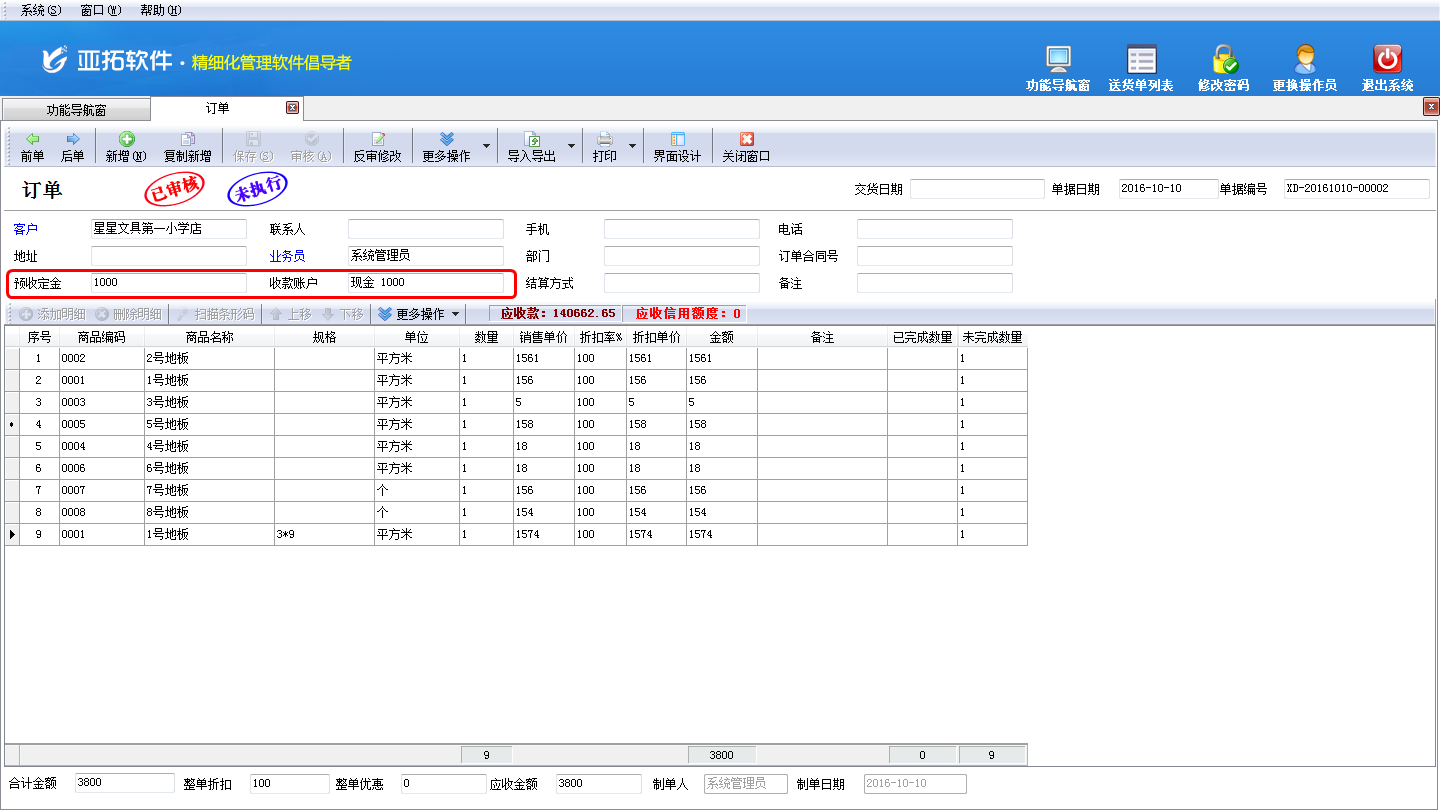This screenshot has width=1440, height=811.
Task: Expand the 导入导出 dropdown arrow
Action: [572, 146]
